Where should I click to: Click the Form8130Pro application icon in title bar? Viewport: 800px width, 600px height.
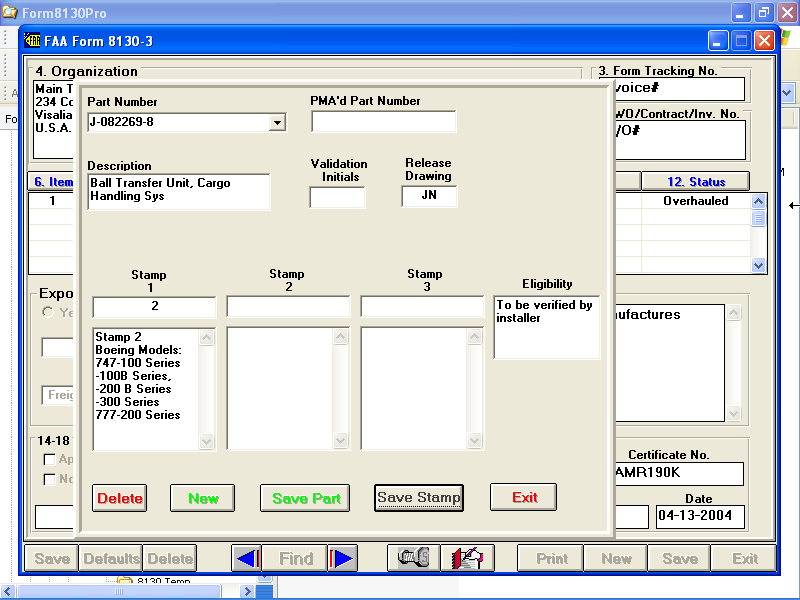click(x=10, y=13)
